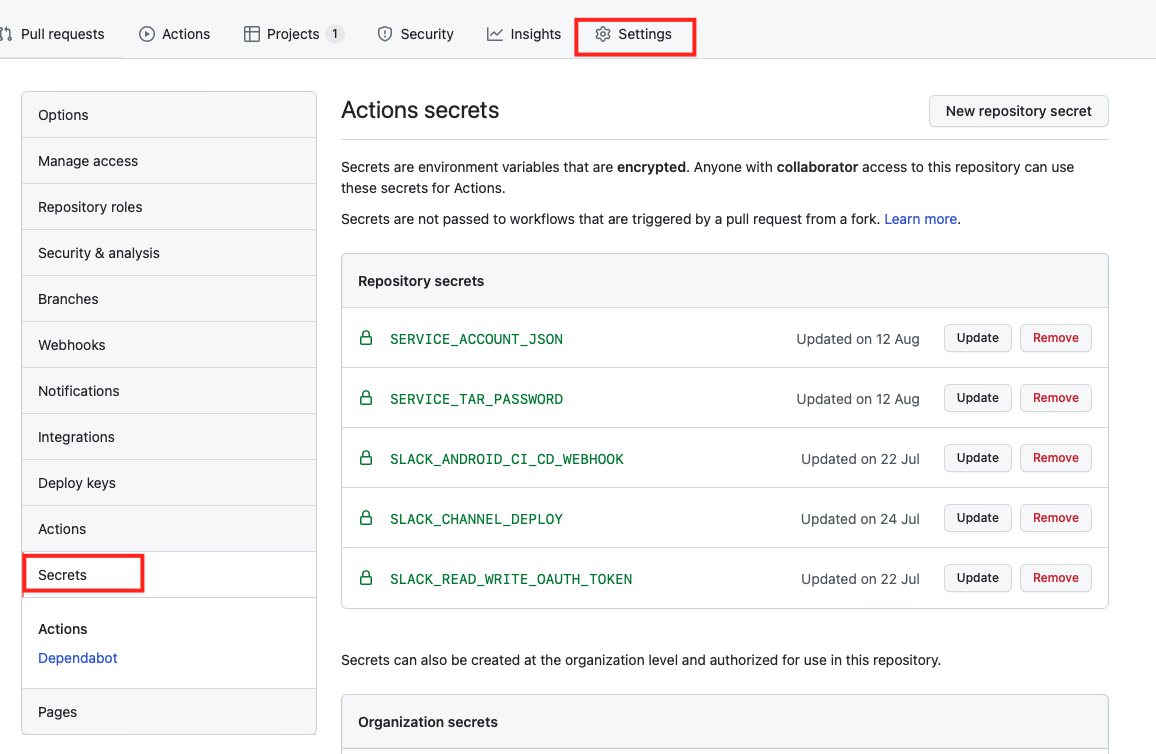Viewport: 1156px width, 754px height.
Task: Select the bold Actions sub-item under Secrets
Action: coord(63,629)
